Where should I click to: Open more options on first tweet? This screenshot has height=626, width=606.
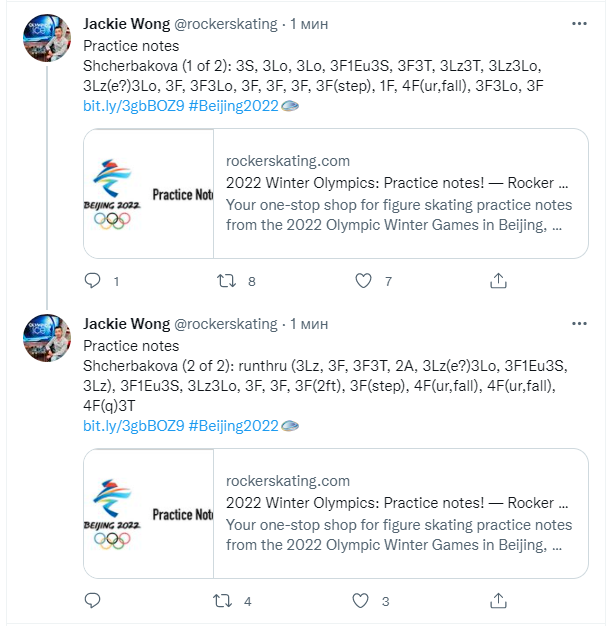pos(579,22)
